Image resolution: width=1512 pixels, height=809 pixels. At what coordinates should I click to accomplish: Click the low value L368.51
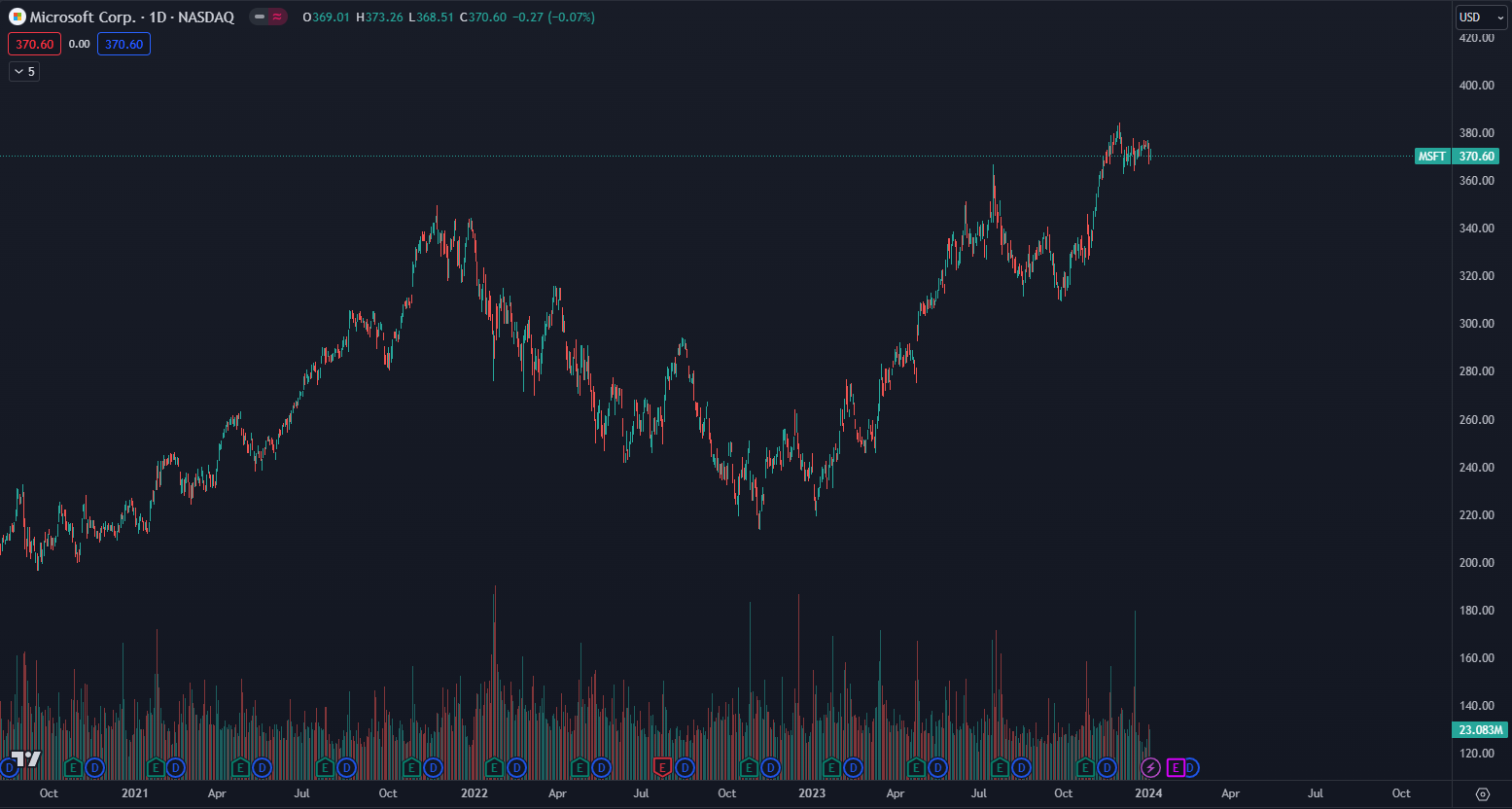coord(431,18)
